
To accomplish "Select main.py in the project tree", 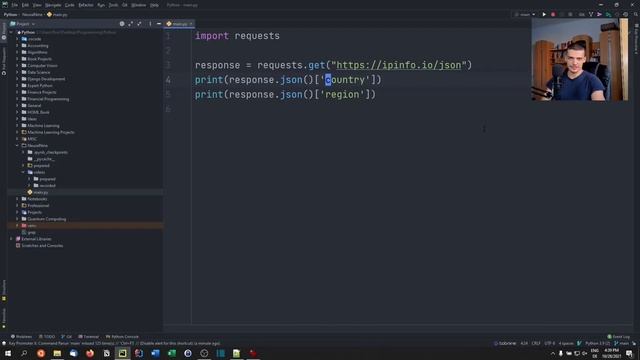I will tap(41, 192).
